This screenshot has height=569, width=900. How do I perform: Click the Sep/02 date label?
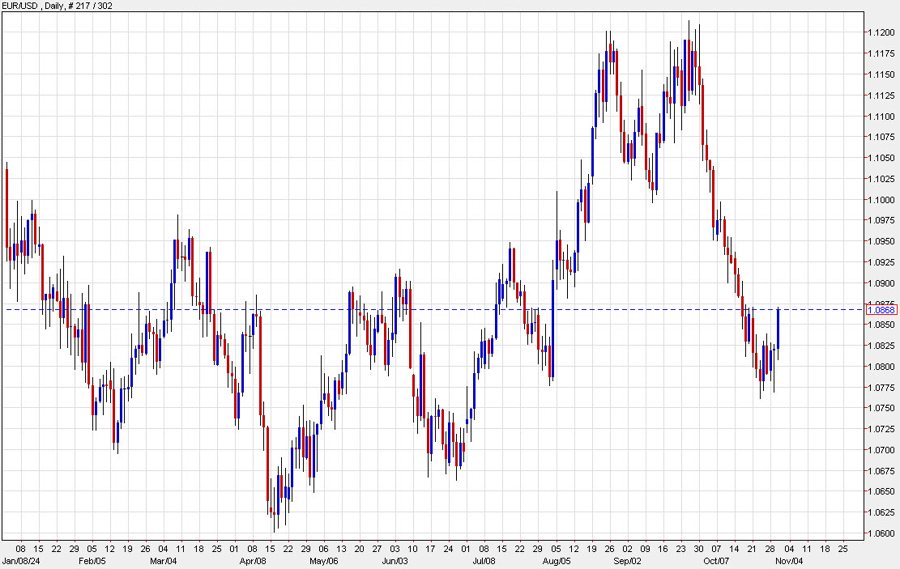tap(627, 561)
